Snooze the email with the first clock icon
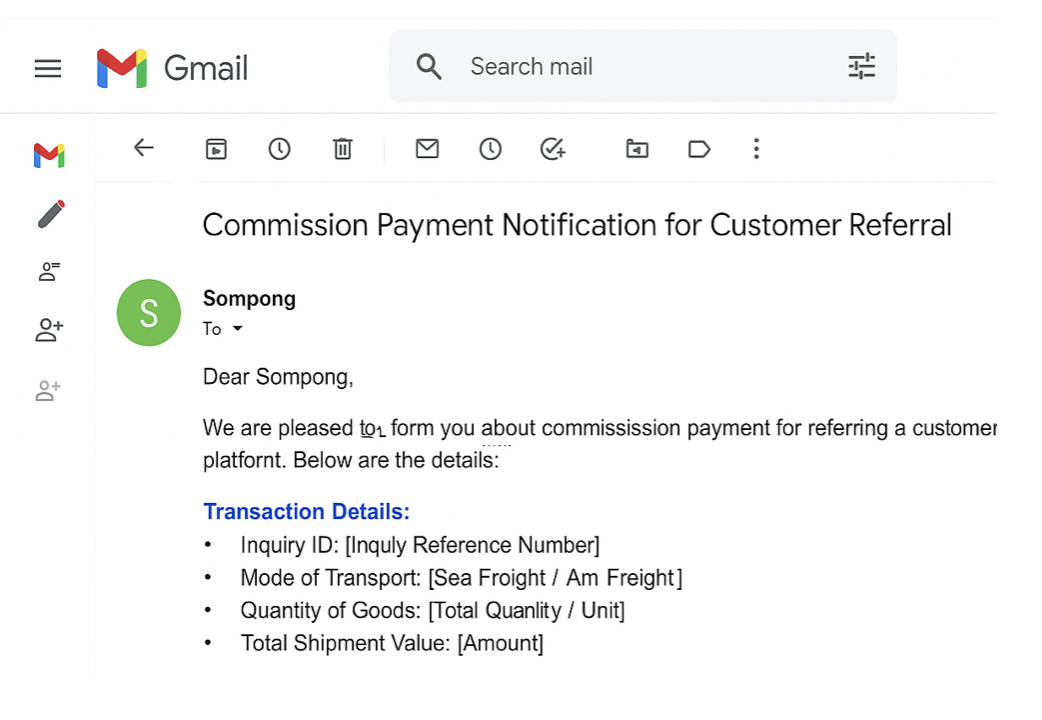This screenshot has width=1042, height=720. pyautogui.click(x=279, y=148)
